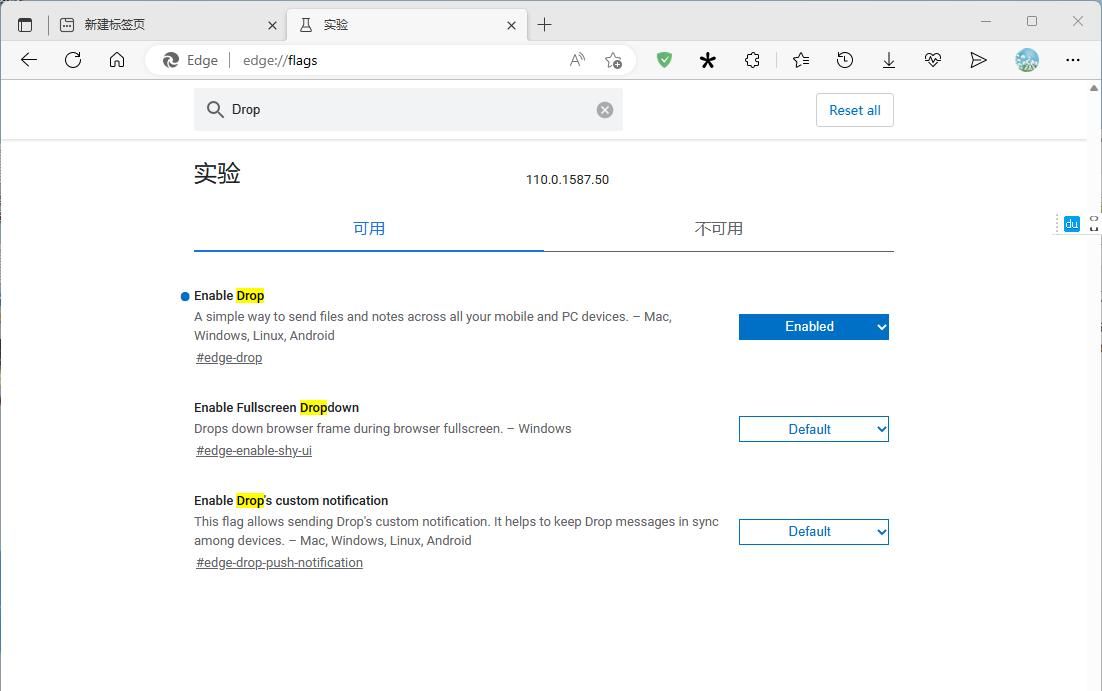View browsing History

pyautogui.click(x=845, y=60)
